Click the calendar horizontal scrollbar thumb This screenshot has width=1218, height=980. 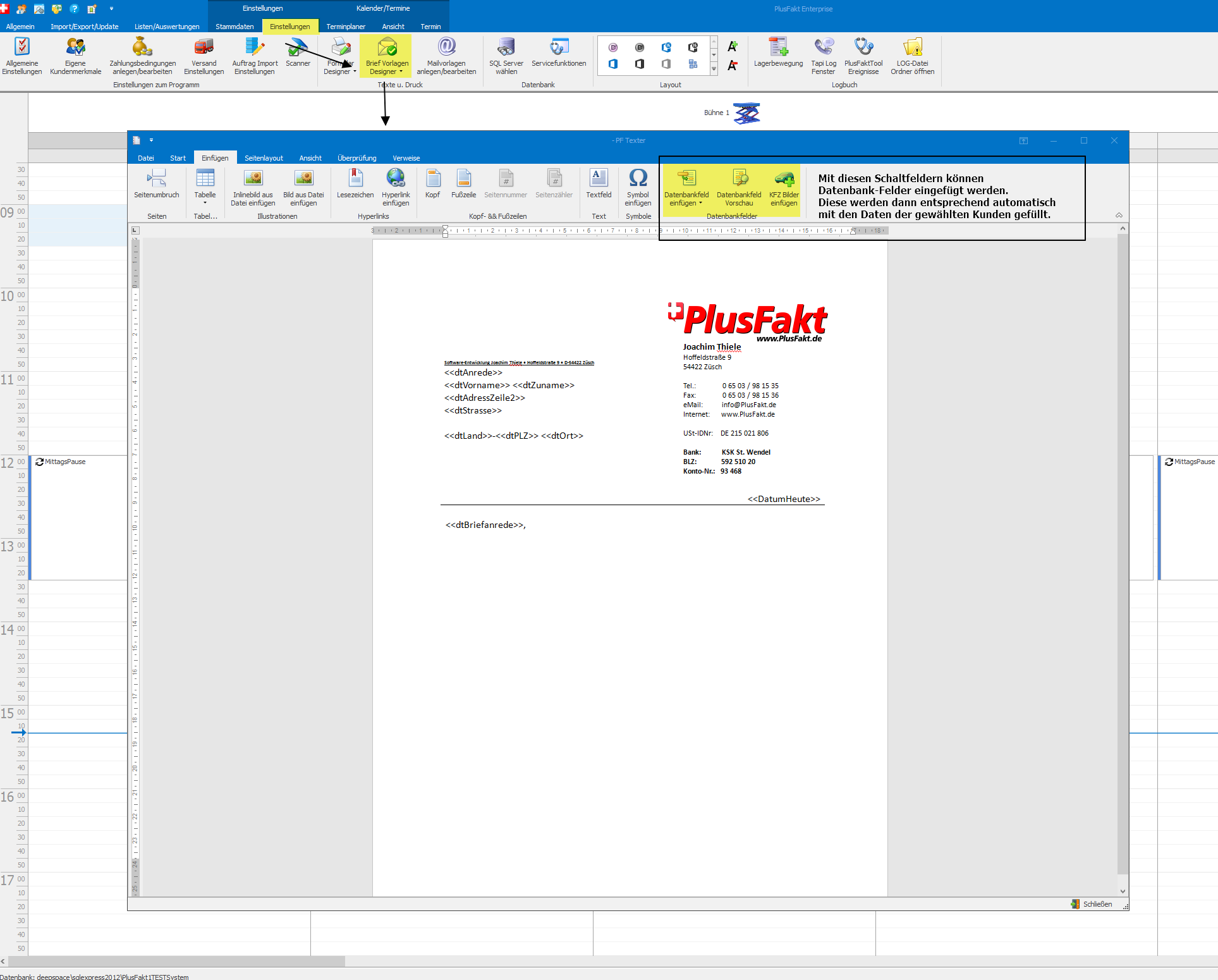point(177,961)
